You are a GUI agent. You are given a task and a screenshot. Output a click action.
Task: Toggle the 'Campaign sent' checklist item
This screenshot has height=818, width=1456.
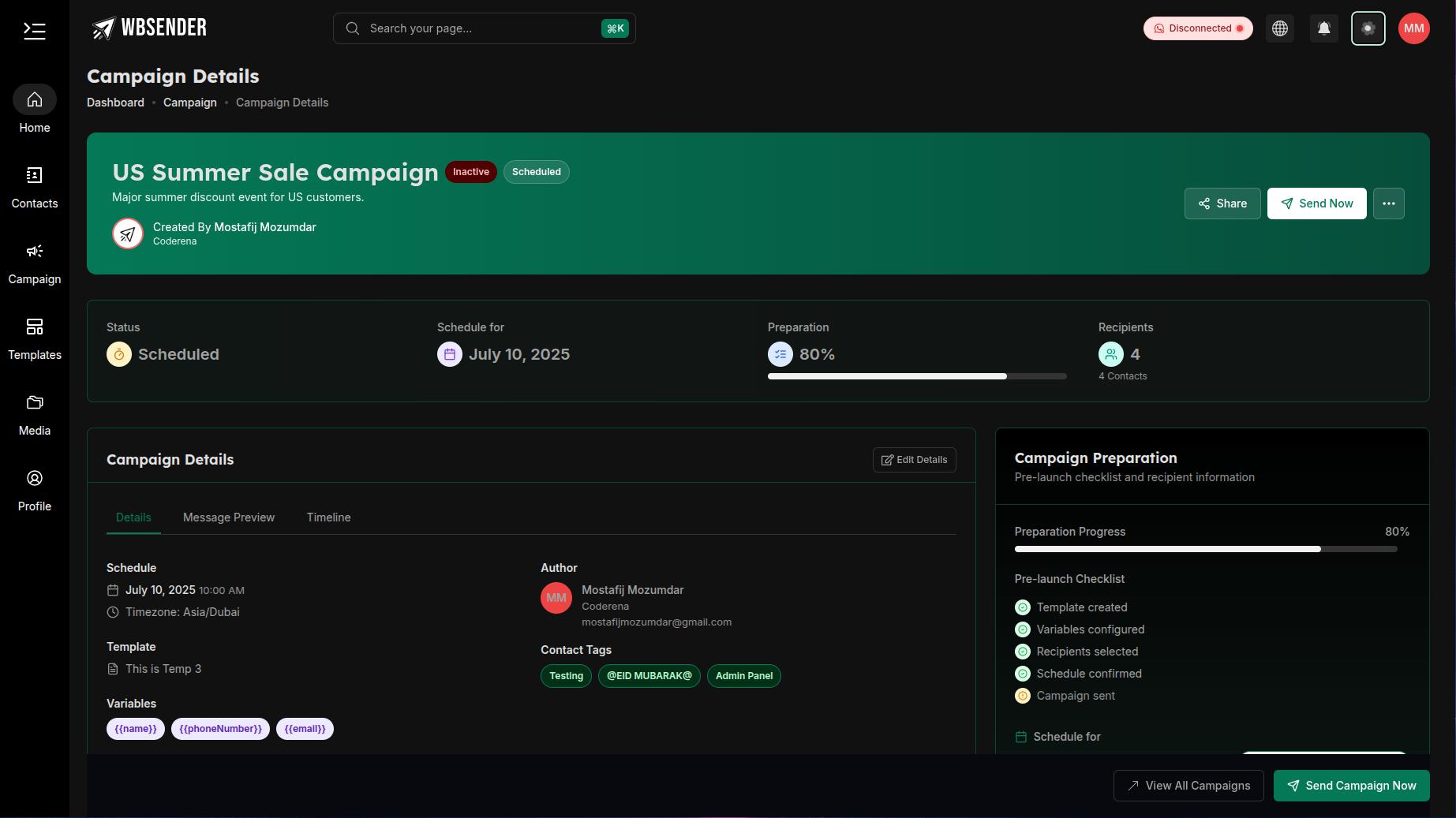1023,696
